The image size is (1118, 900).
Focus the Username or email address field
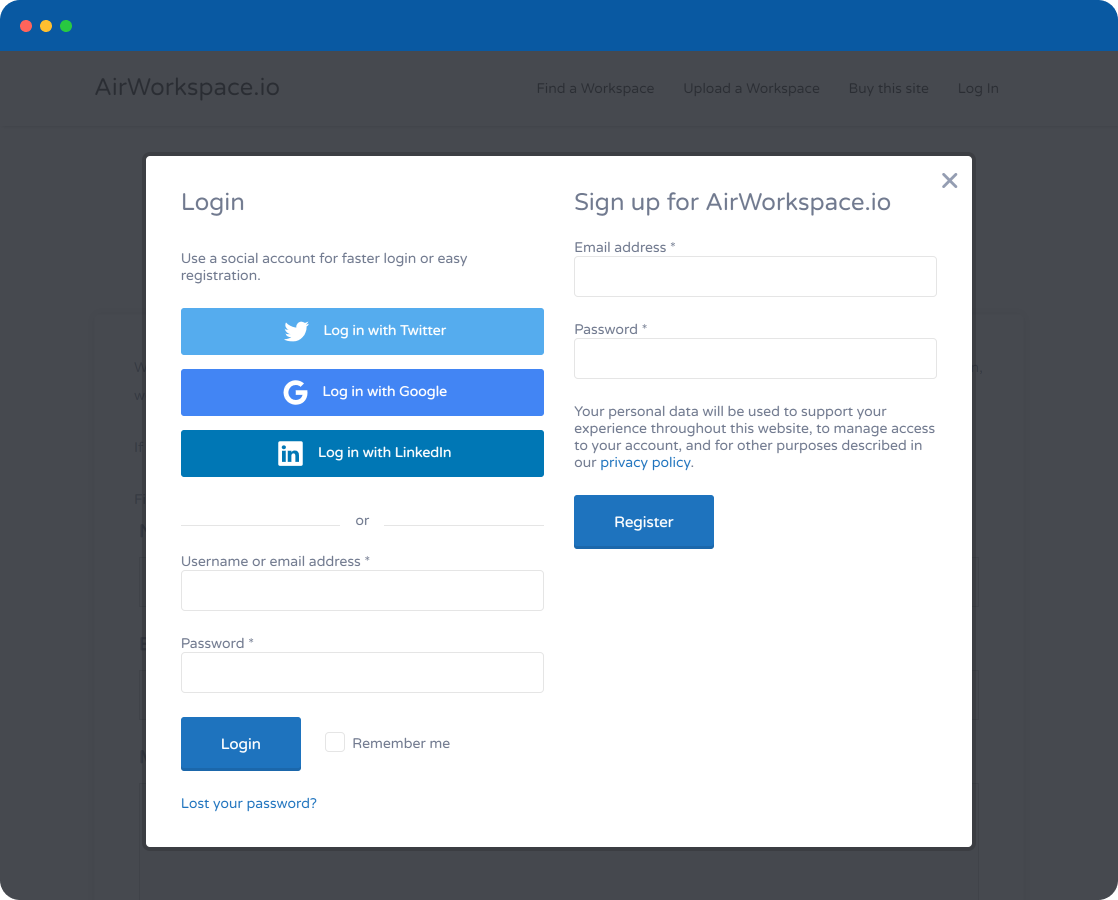click(x=362, y=590)
